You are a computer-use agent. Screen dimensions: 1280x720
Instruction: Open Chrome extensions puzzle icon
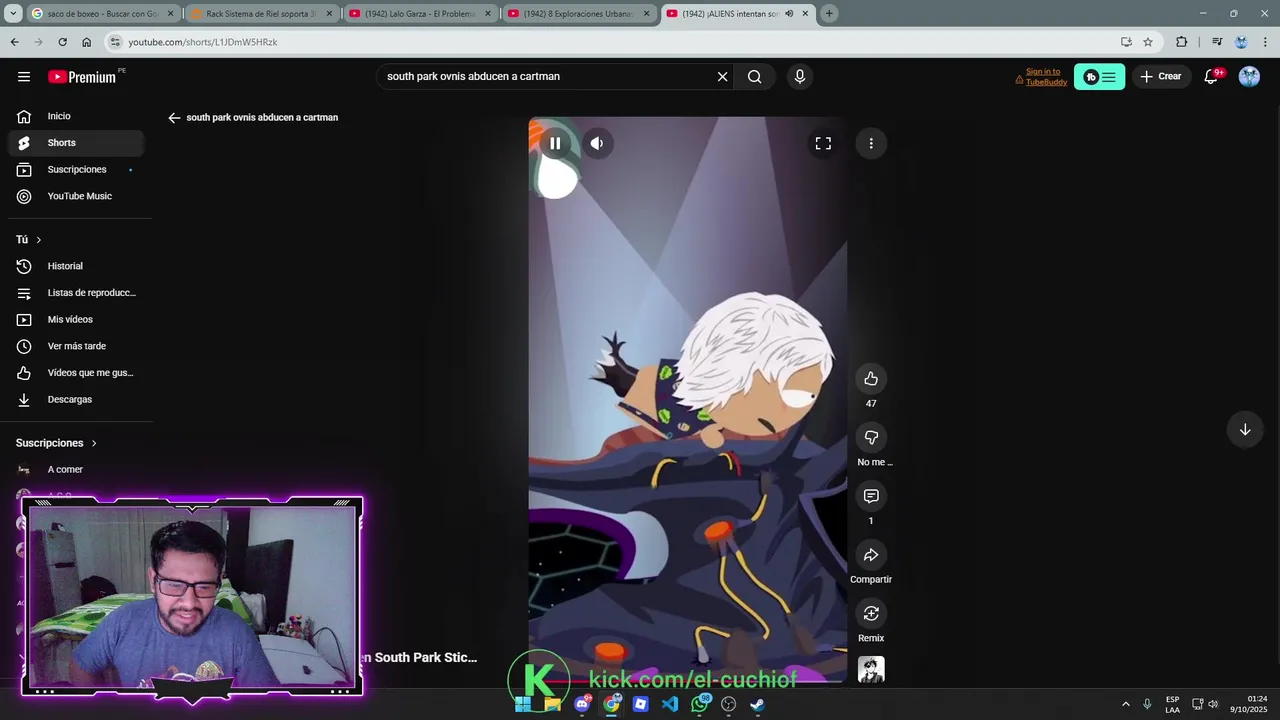1181,42
